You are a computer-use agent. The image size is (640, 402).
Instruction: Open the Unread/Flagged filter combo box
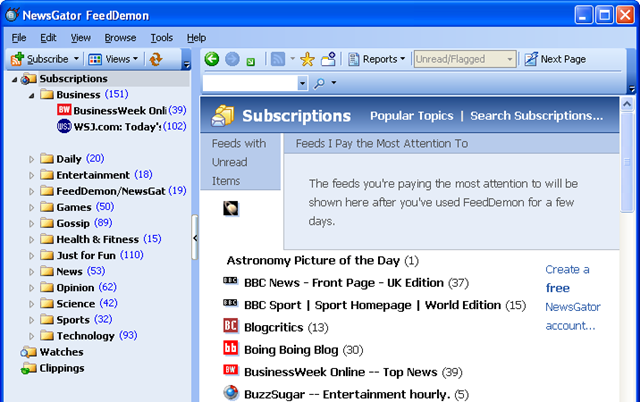click(464, 59)
